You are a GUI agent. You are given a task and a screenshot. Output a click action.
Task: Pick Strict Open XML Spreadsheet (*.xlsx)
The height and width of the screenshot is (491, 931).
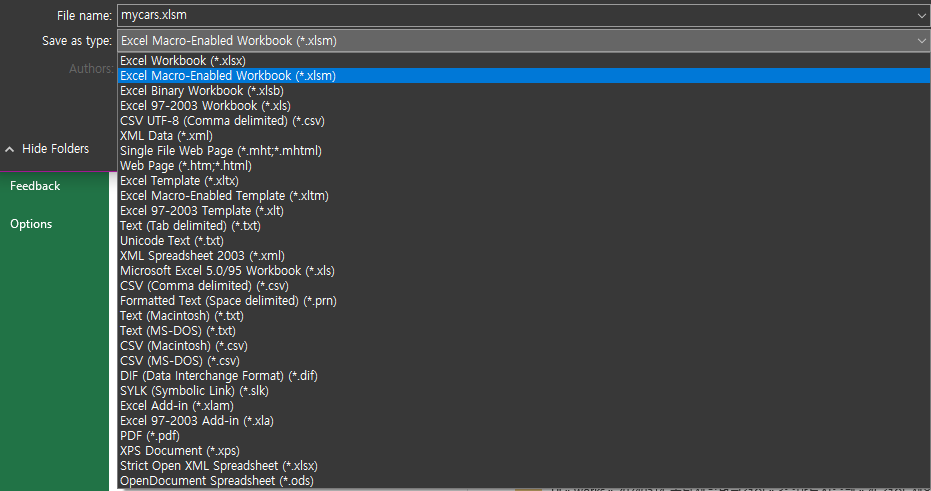click(524, 465)
